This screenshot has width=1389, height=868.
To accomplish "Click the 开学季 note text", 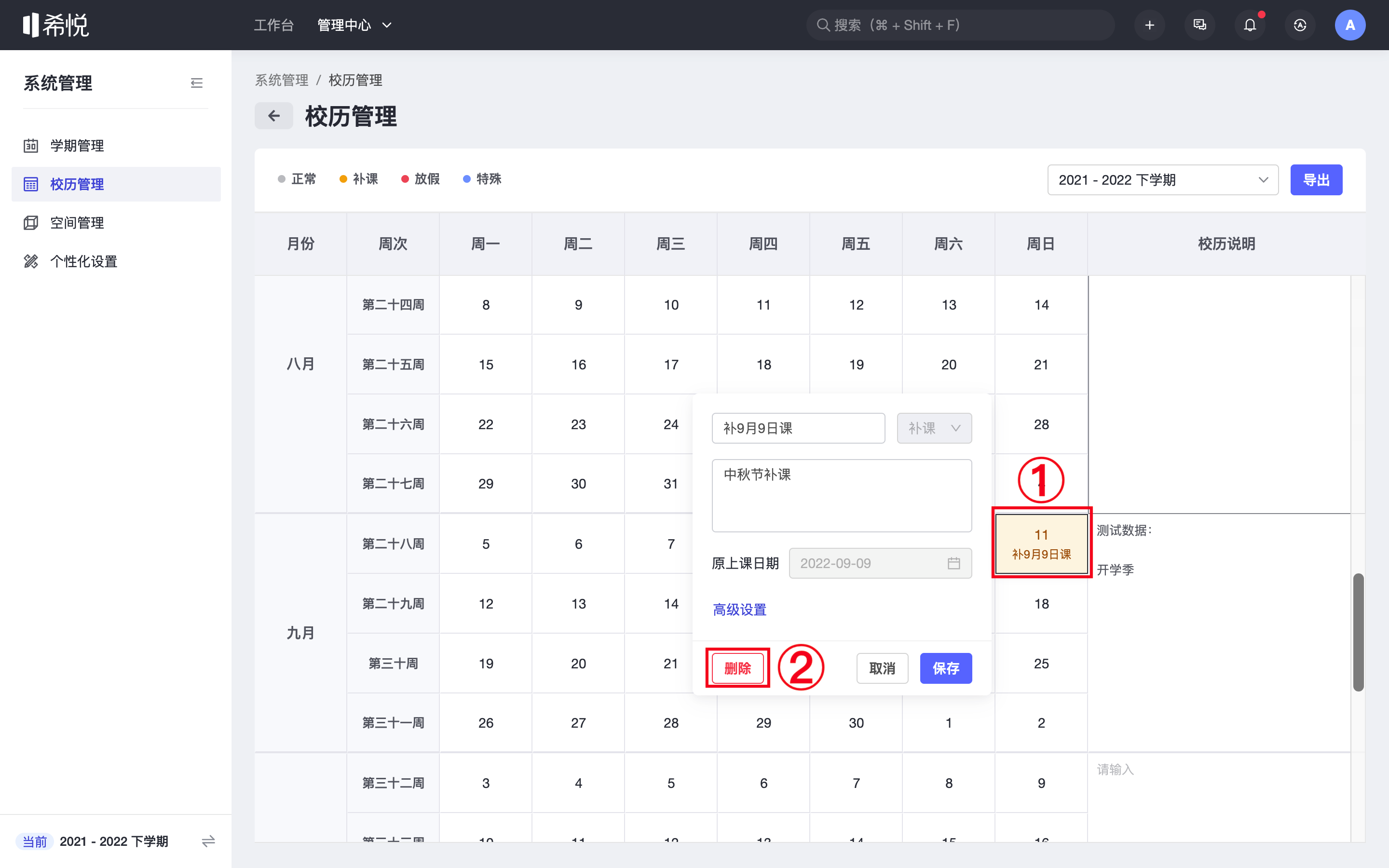I will coord(1115,570).
